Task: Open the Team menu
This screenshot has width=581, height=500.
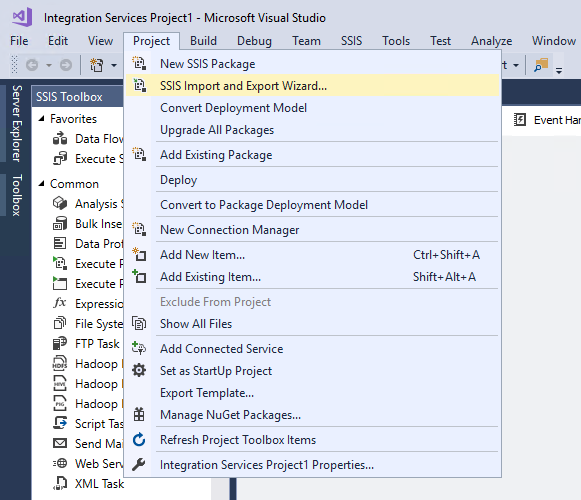Action: (306, 41)
